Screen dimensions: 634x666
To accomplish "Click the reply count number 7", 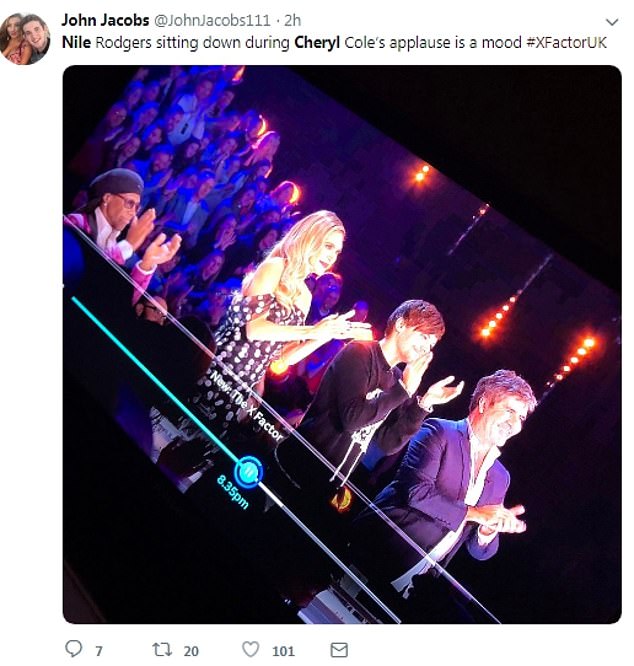I will (x=99, y=650).
